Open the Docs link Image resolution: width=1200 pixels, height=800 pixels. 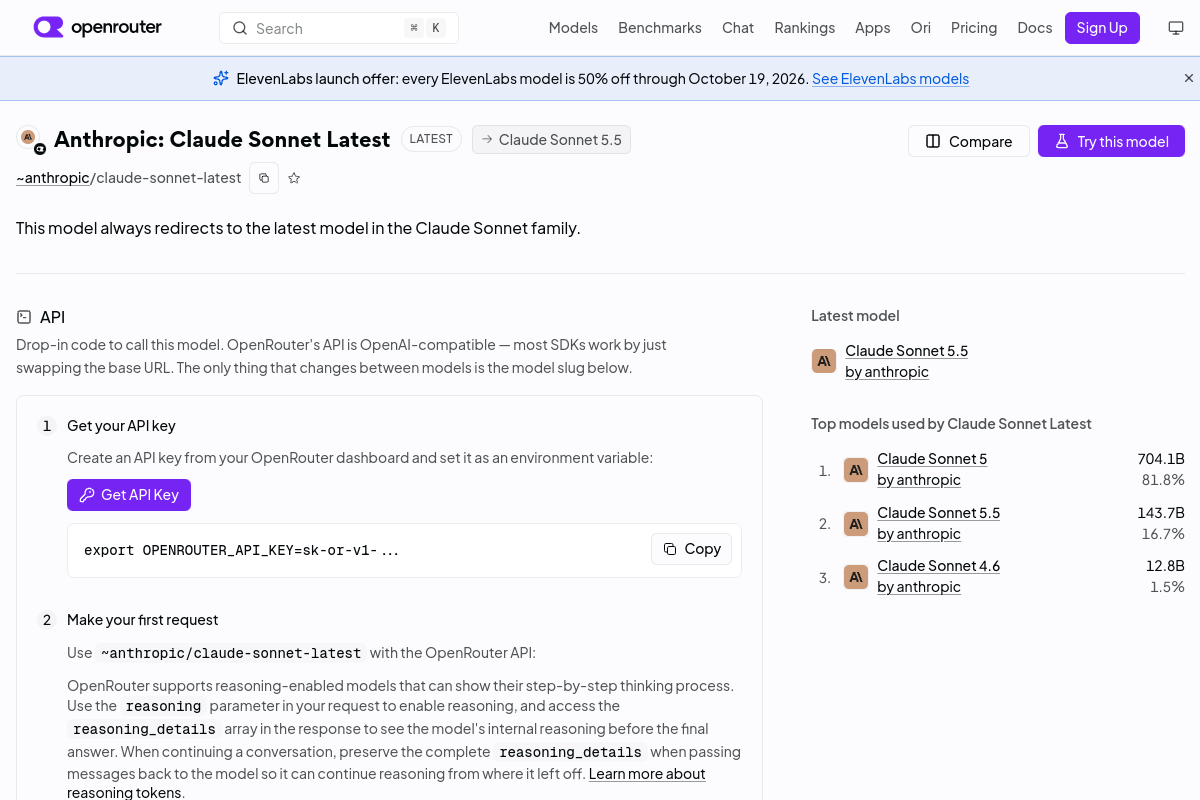click(x=1035, y=28)
